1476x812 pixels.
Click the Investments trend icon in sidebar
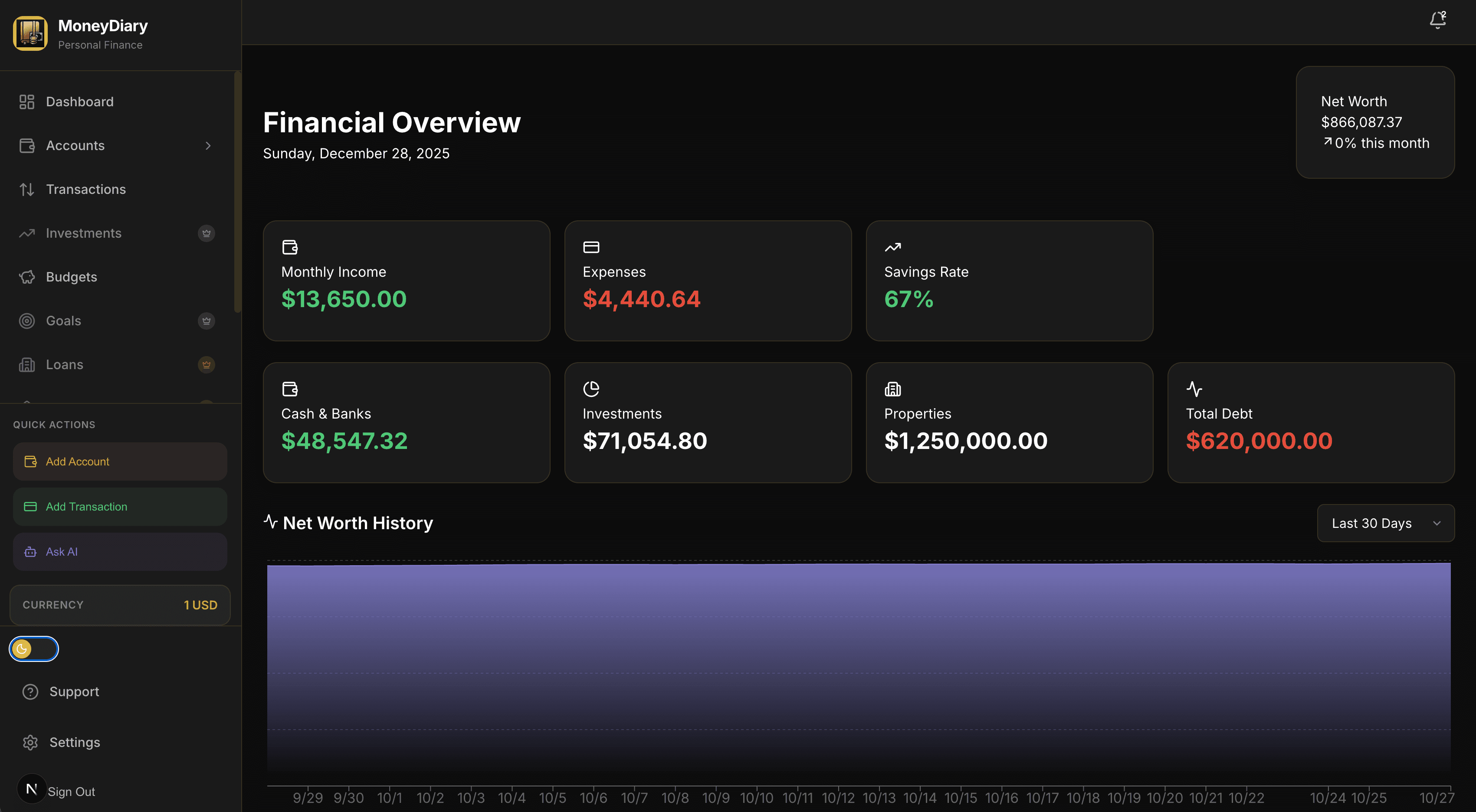pyautogui.click(x=26, y=233)
